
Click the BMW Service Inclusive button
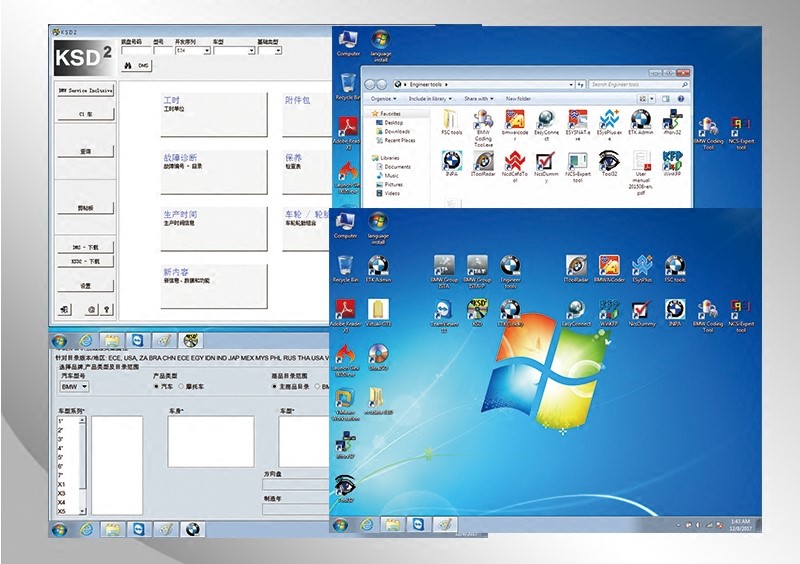[85, 90]
